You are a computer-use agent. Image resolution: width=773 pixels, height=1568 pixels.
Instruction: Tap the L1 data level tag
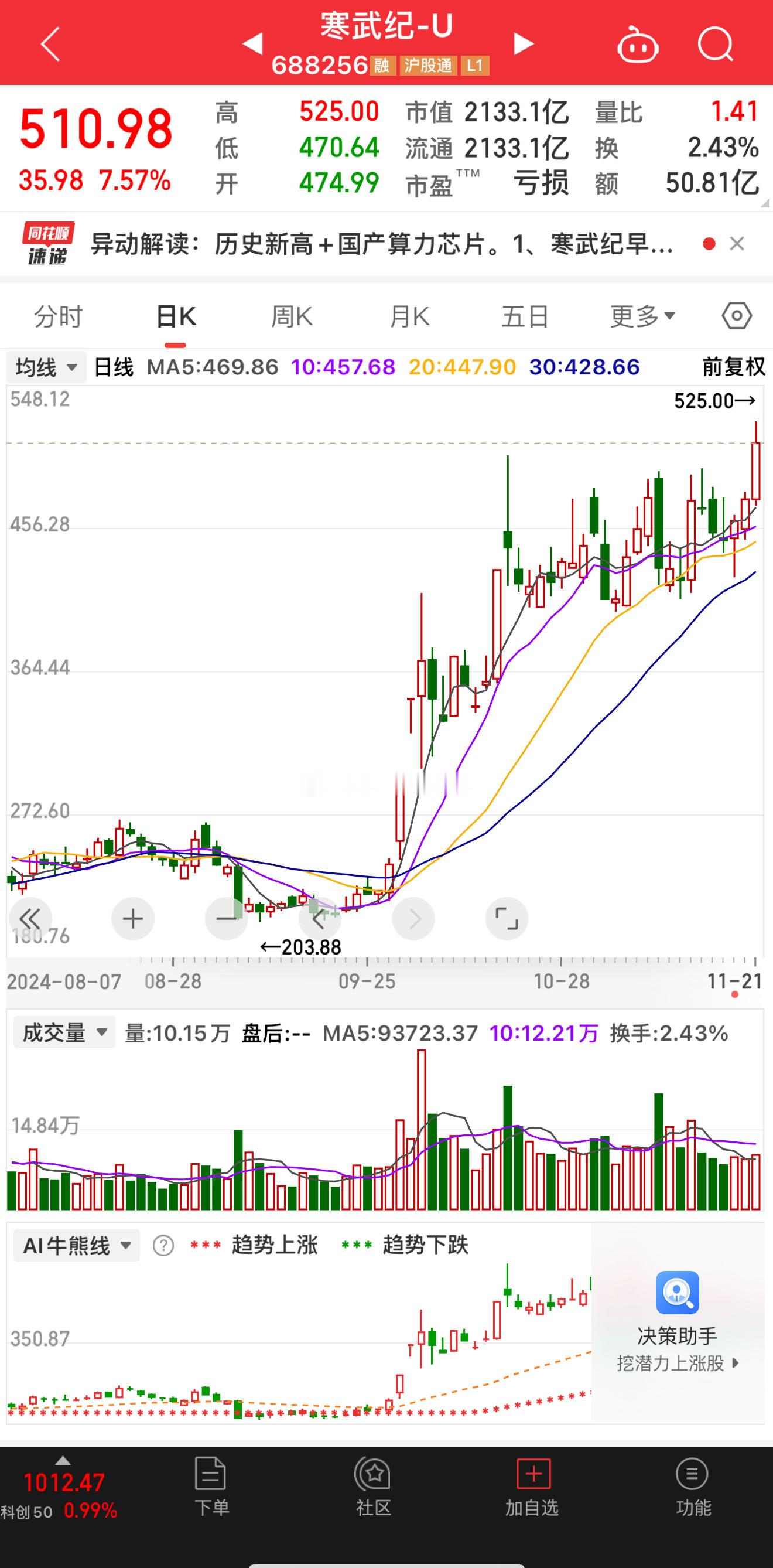[x=475, y=65]
